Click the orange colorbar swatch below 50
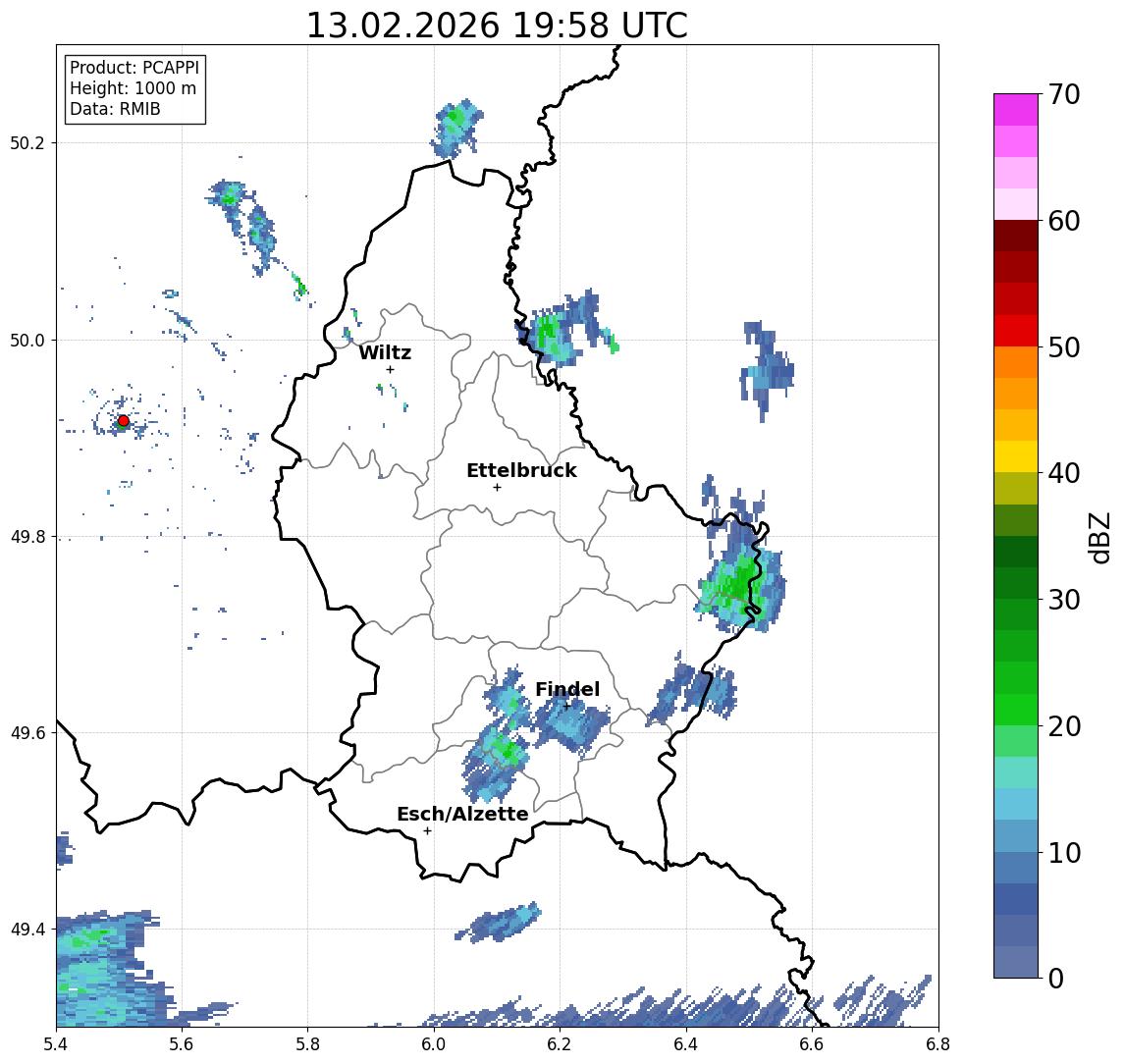The image size is (1124, 1064). (x=1016, y=362)
